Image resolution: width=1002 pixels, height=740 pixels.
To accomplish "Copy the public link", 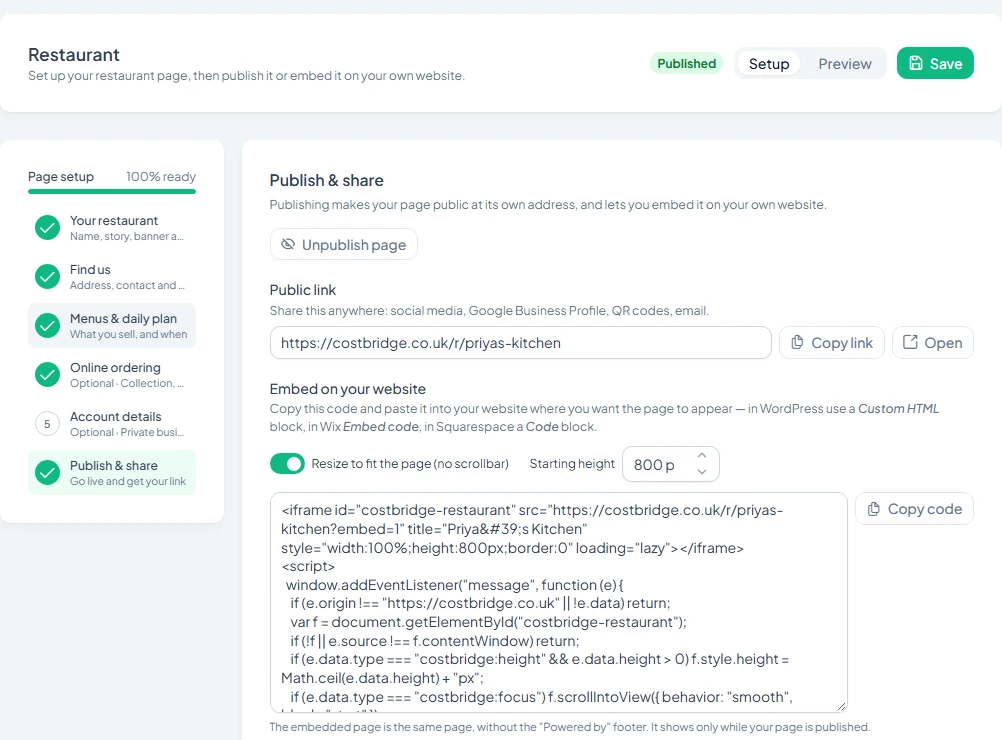I will coord(832,343).
